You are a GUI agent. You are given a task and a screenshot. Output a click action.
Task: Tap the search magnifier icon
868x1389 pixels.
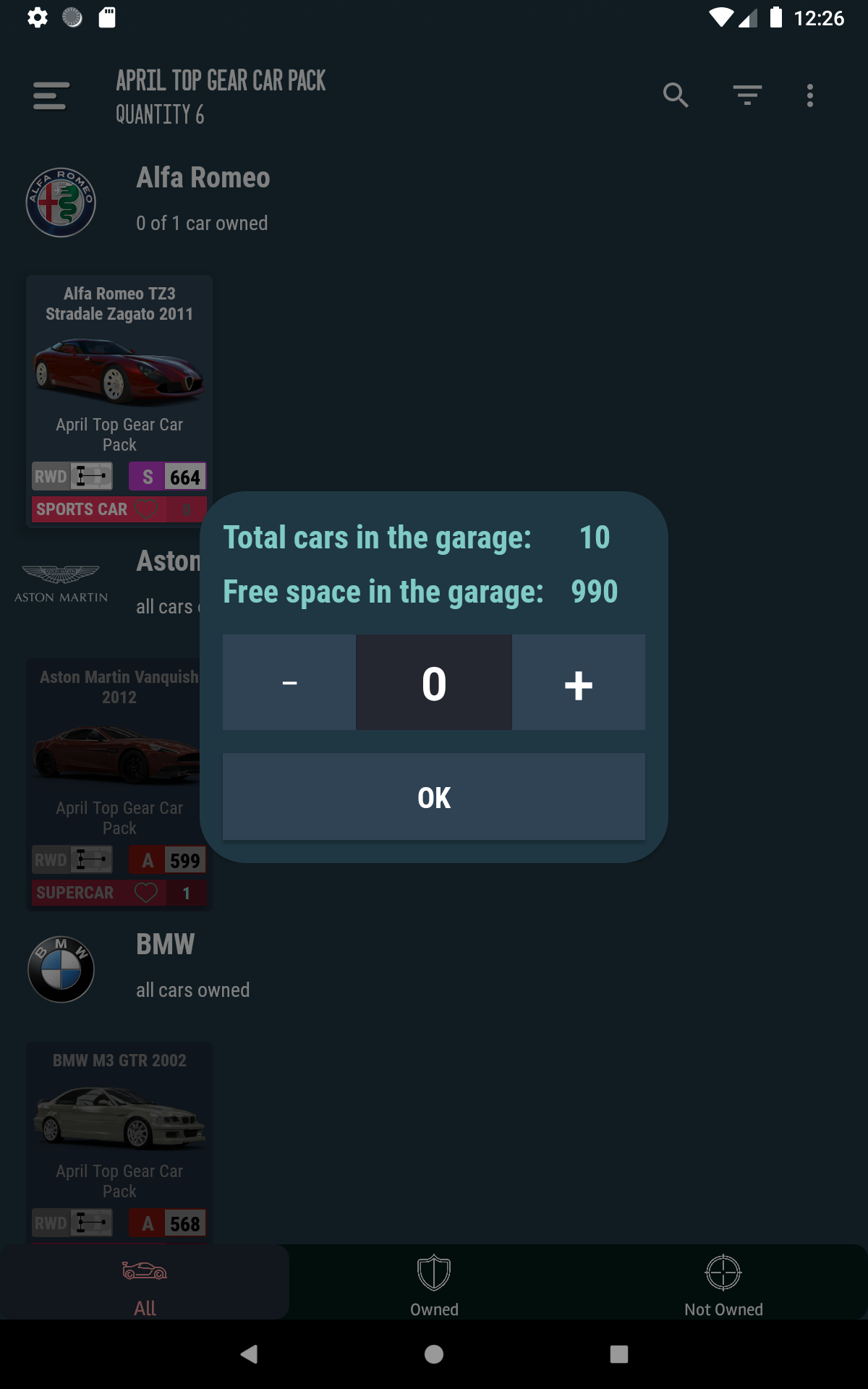tap(676, 95)
